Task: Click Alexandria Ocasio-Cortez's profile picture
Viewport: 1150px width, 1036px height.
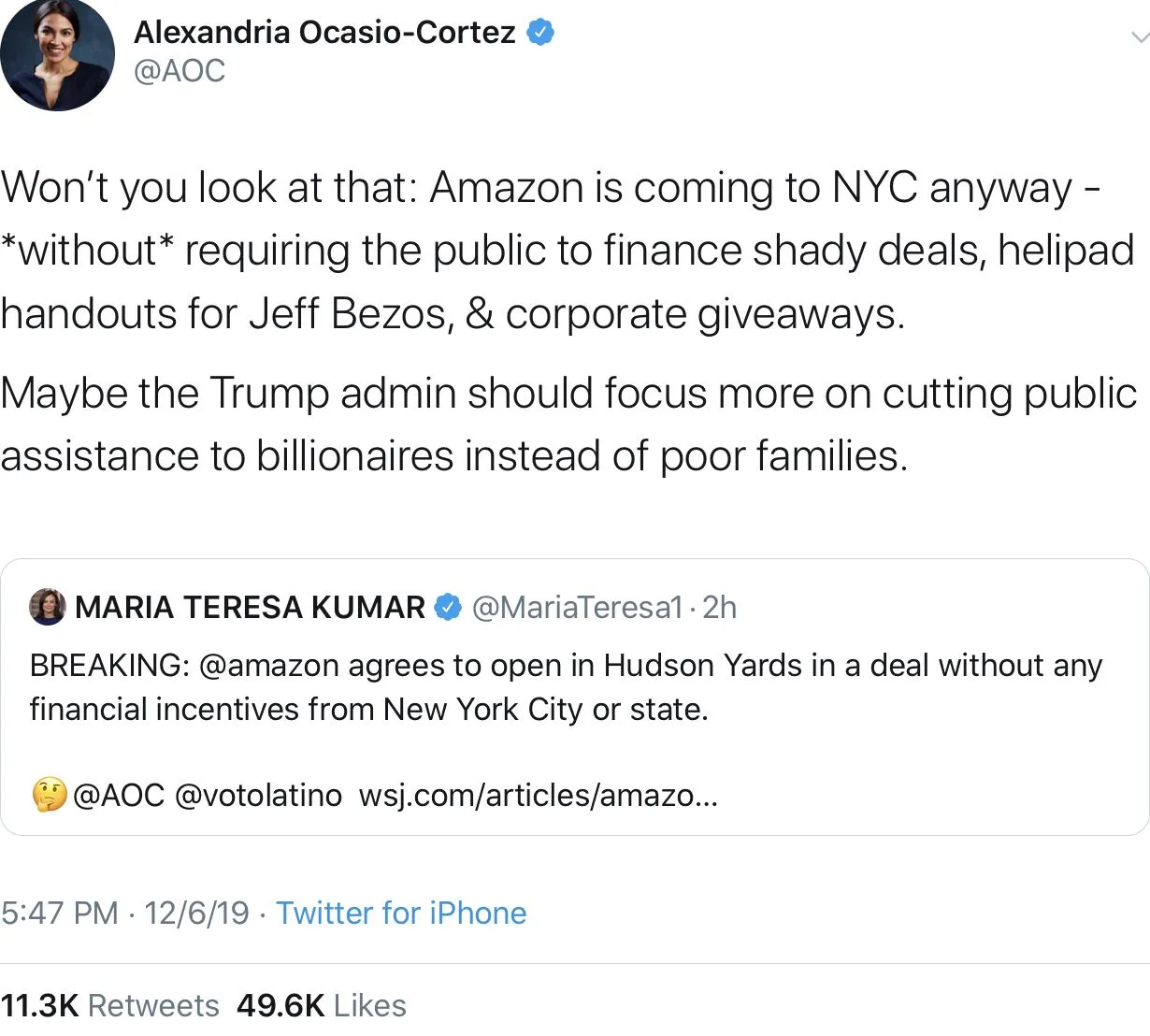Action: pos(58,54)
